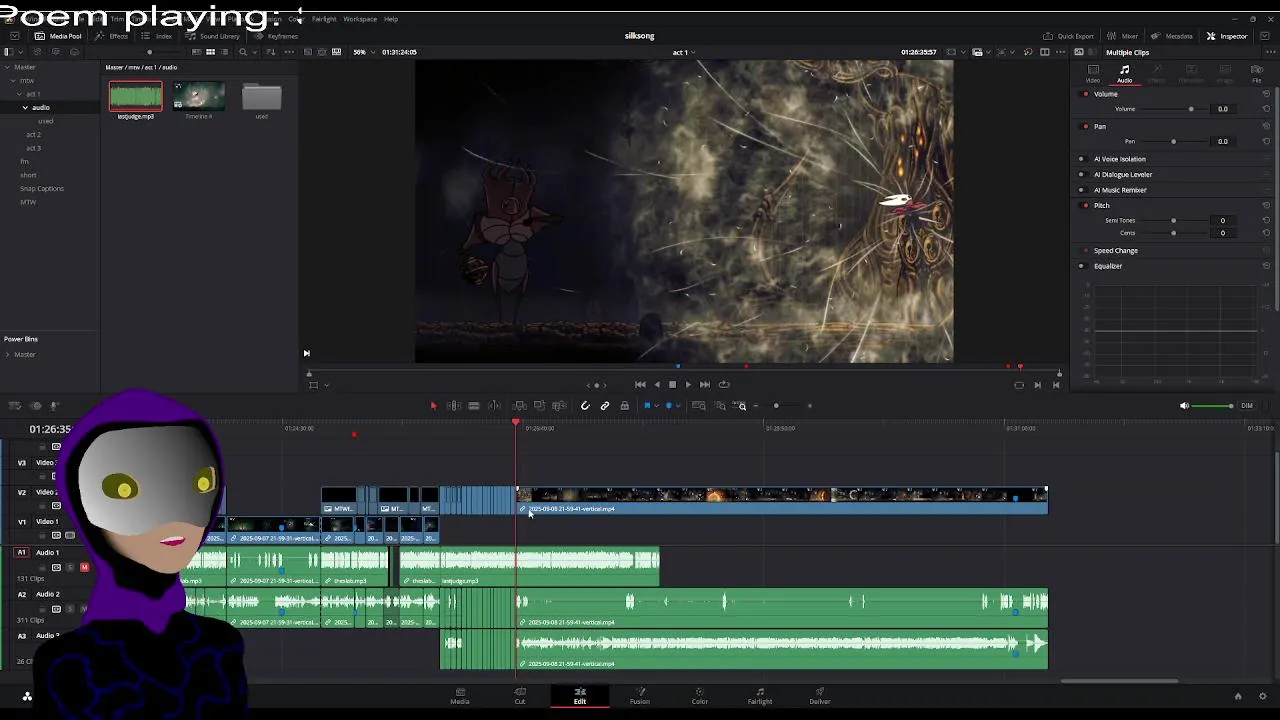Reset the Volume parameter value

point(1266,109)
